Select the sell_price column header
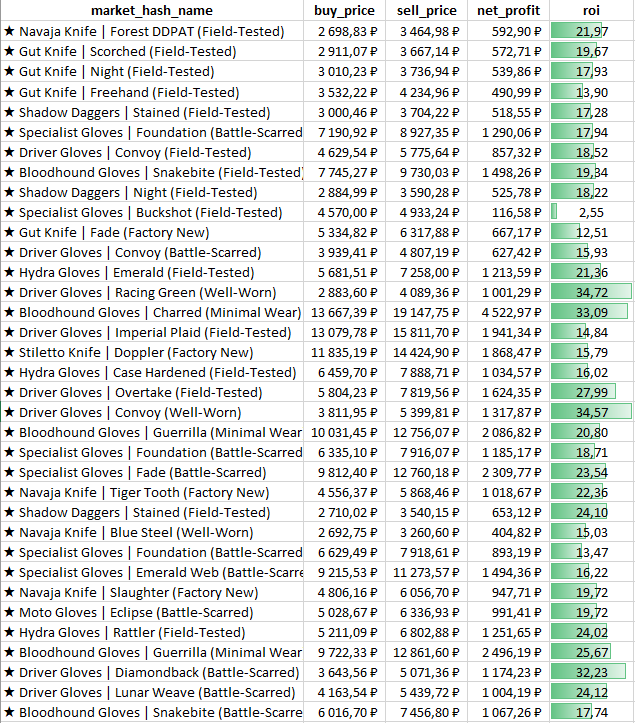 point(427,11)
